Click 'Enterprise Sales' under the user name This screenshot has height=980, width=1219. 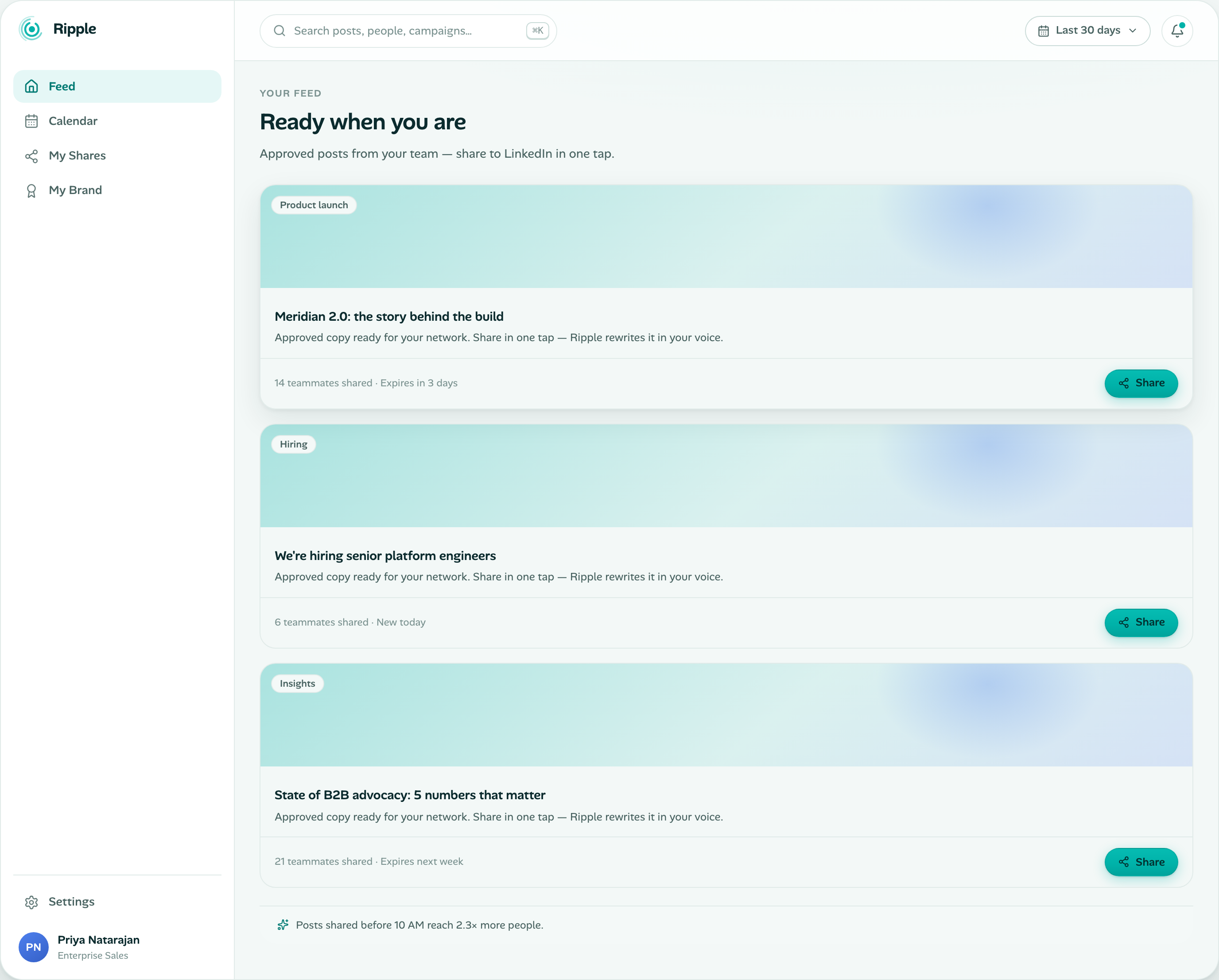click(x=93, y=956)
